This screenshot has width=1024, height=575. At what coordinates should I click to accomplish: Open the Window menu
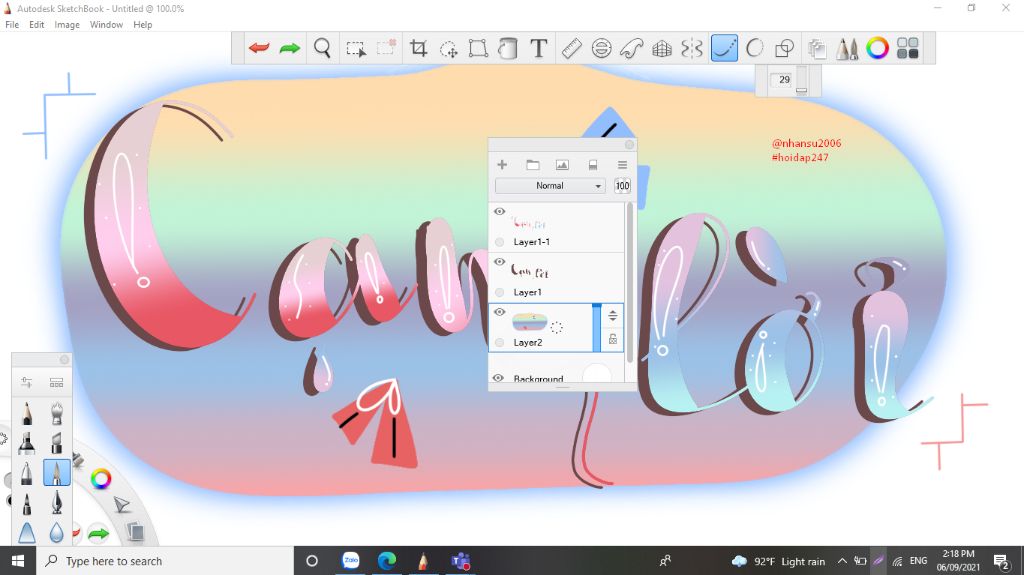coord(106,25)
